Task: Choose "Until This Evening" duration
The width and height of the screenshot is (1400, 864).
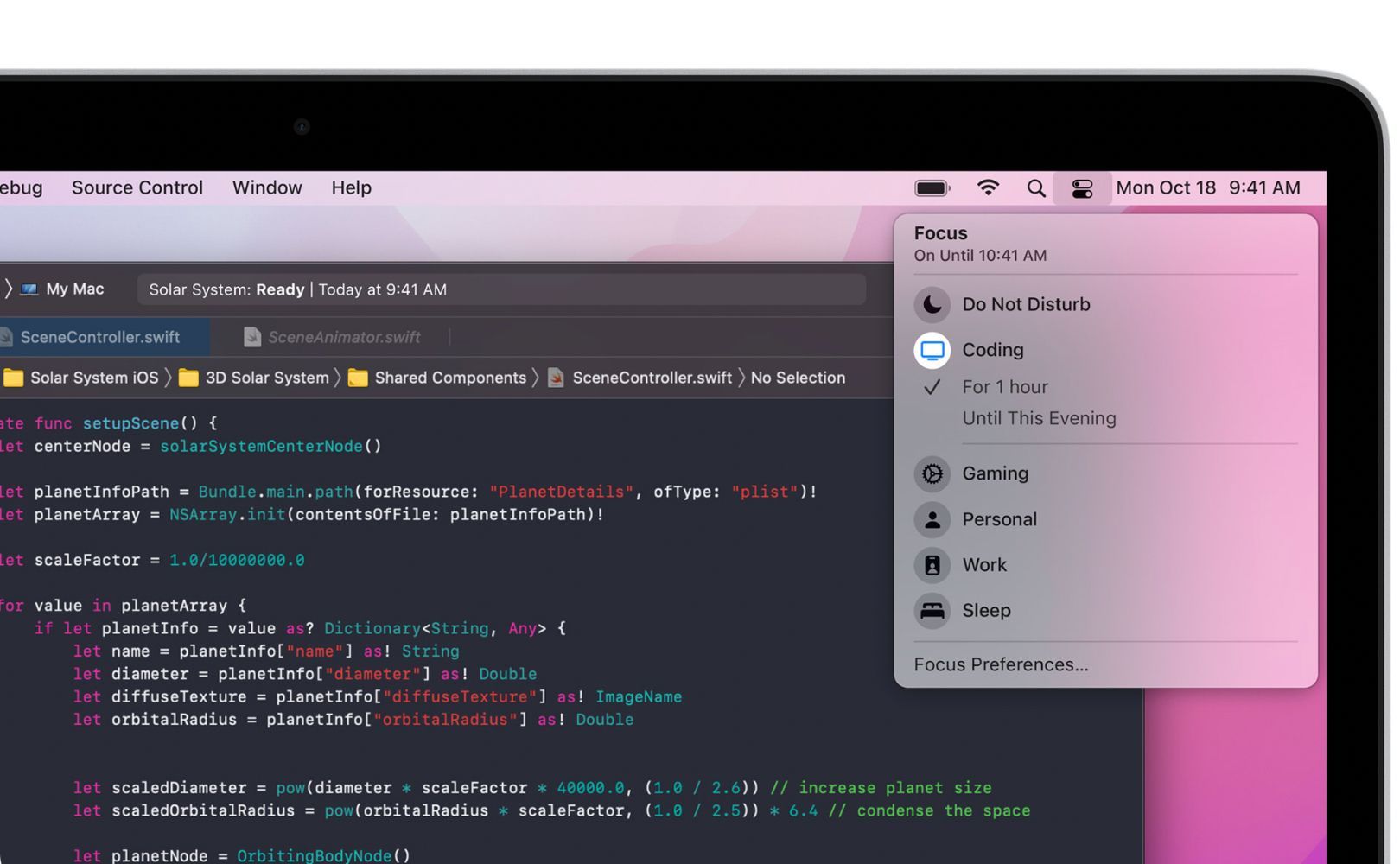Action: [x=1039, y=418]
